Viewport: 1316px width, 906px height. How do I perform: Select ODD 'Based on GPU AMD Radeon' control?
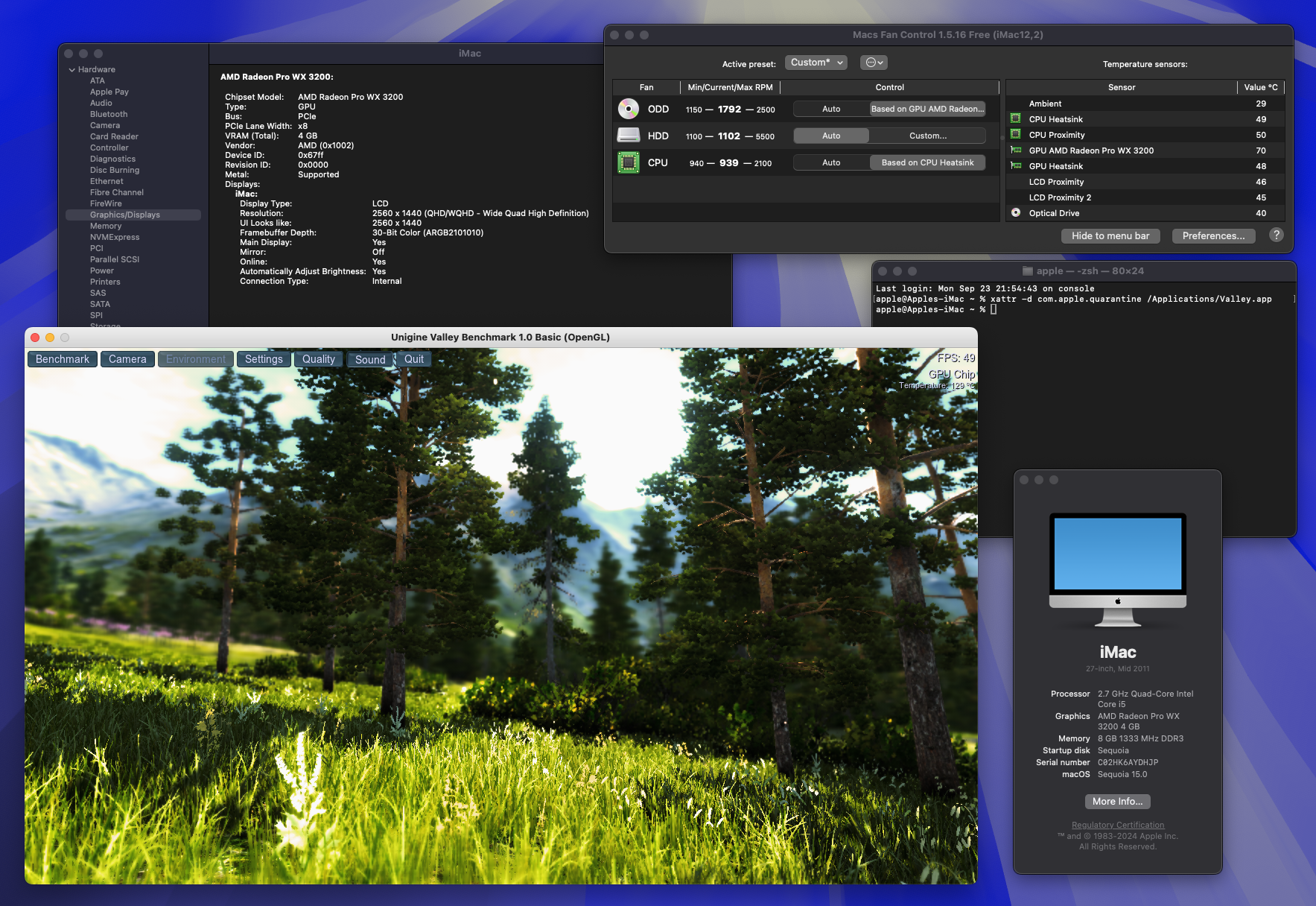tap(927, 109)
